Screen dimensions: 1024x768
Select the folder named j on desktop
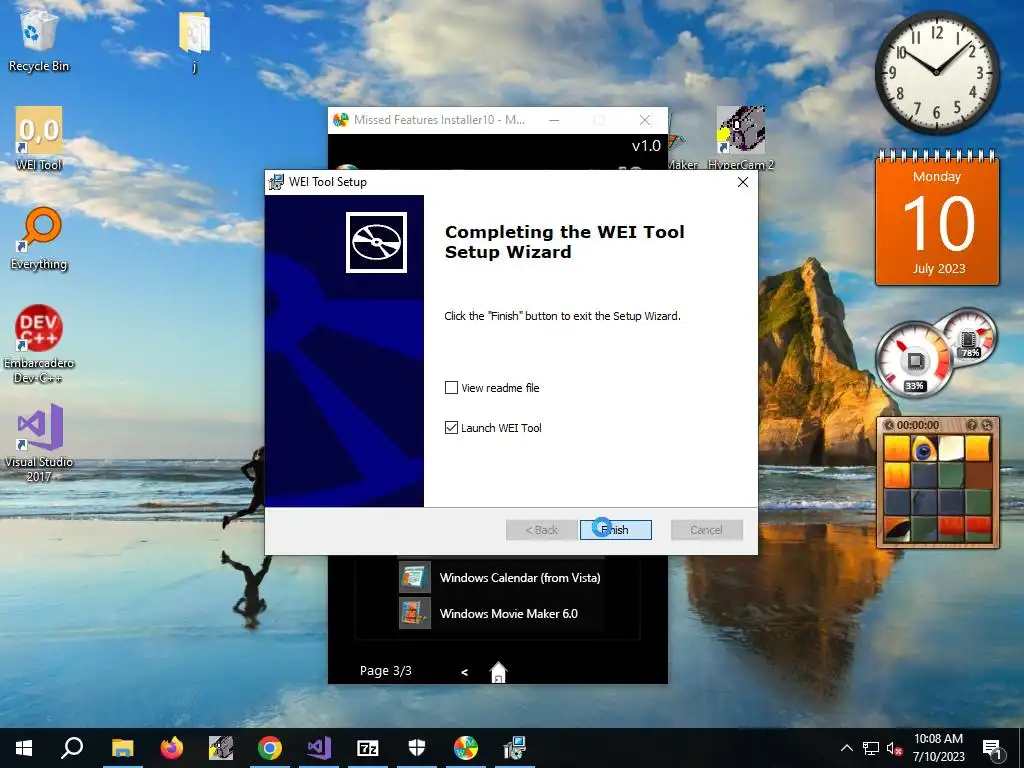[x=195, y=40]
